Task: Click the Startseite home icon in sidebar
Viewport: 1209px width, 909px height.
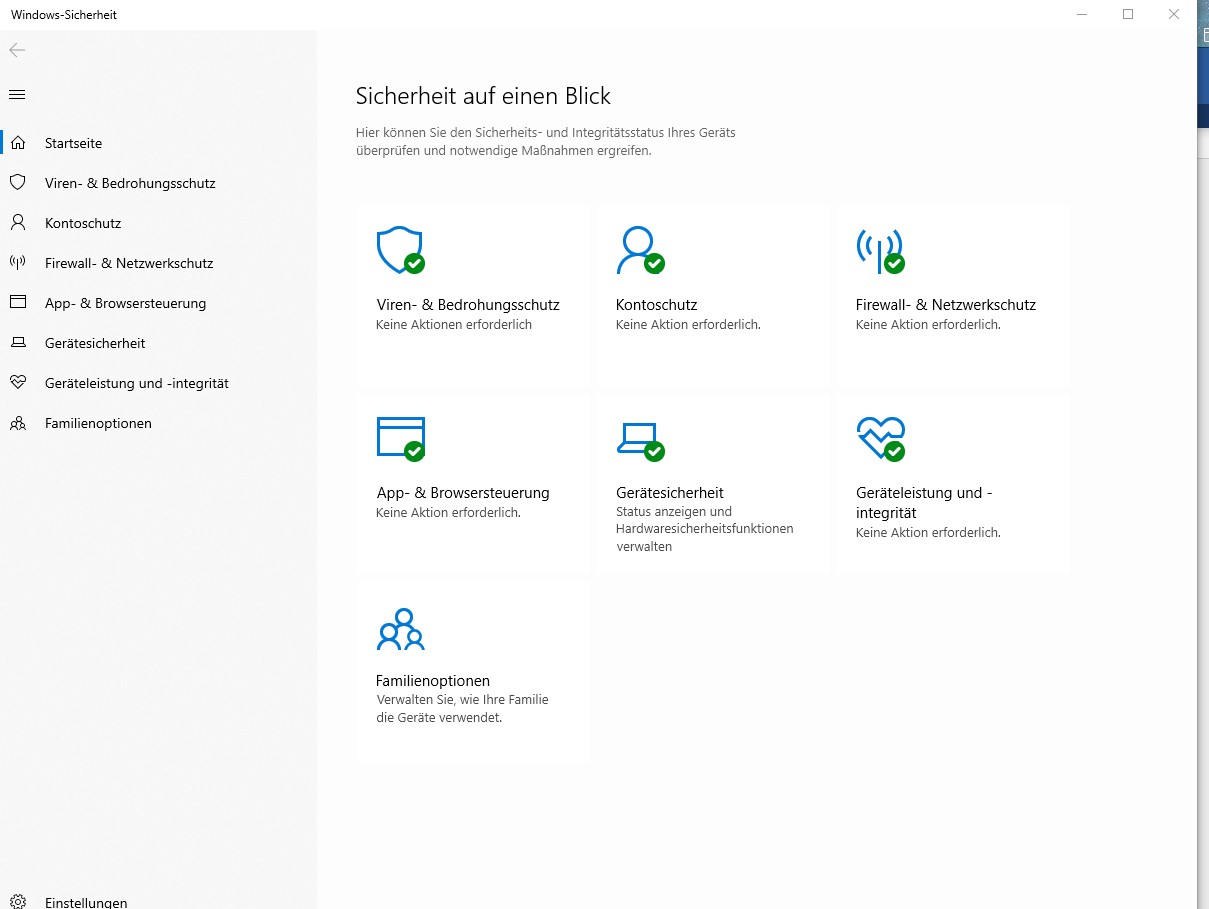Action: pyautogui.click(x=17, y=143)
